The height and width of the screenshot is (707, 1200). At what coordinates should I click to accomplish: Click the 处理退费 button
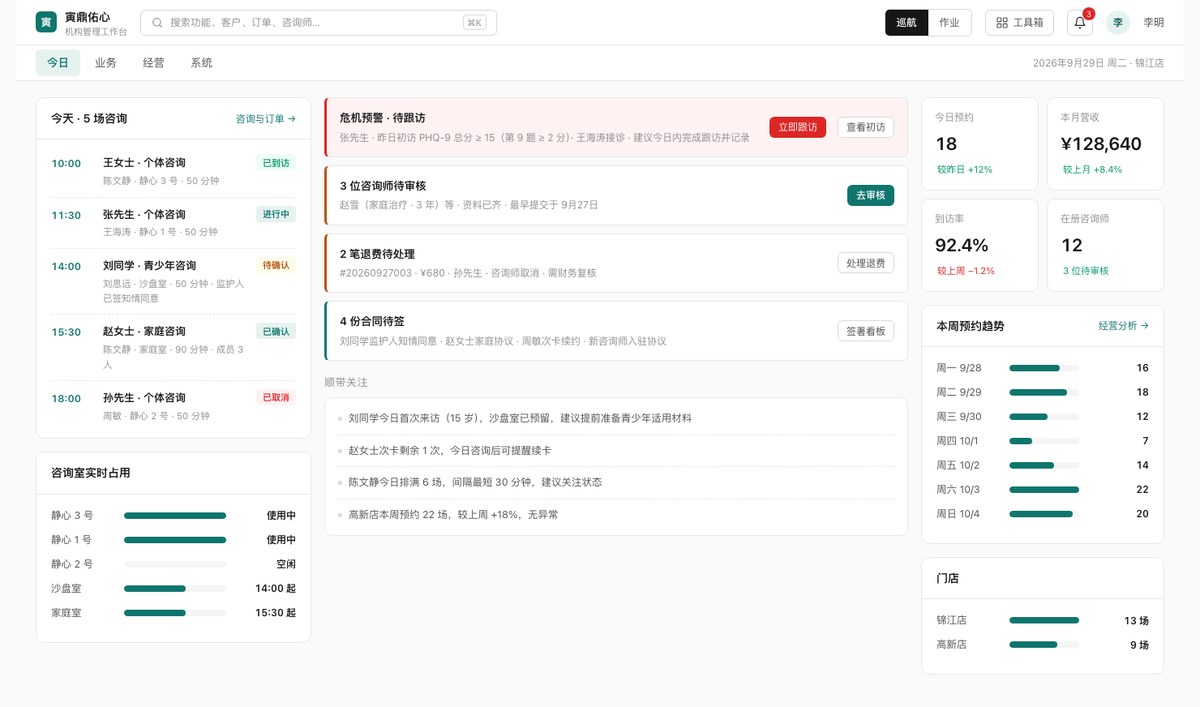click(866, 263)
